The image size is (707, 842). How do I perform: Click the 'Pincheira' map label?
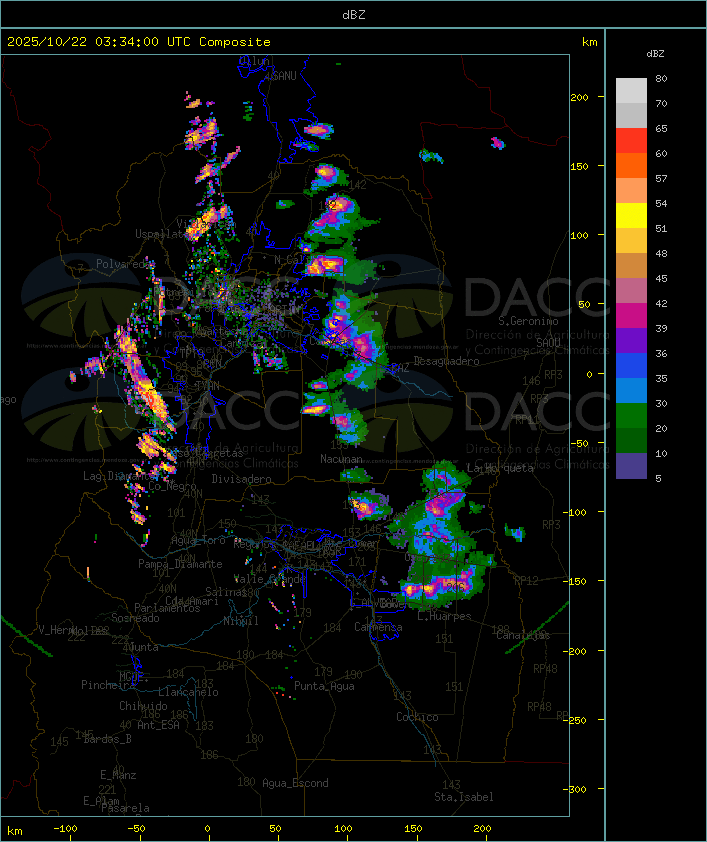click(x=108, y=685)
